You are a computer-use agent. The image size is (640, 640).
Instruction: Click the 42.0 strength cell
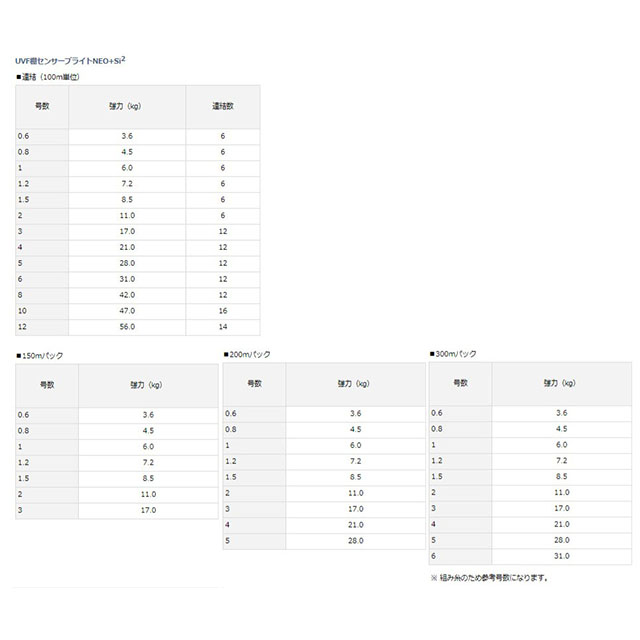pyautogui.click(x=127, y=295)
